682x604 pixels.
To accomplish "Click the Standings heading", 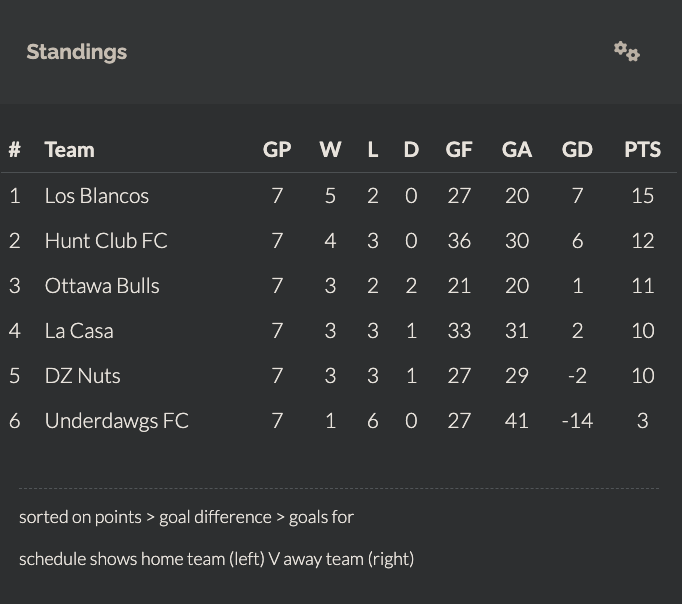I will pyautogui.click(x=77, y=52).
